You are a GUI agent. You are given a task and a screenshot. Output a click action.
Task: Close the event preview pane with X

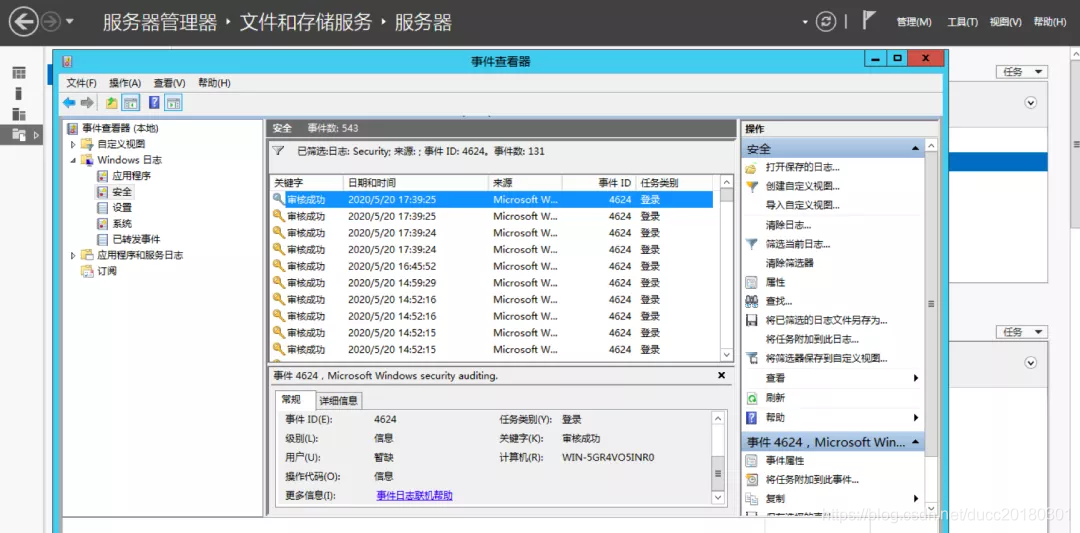721,375
